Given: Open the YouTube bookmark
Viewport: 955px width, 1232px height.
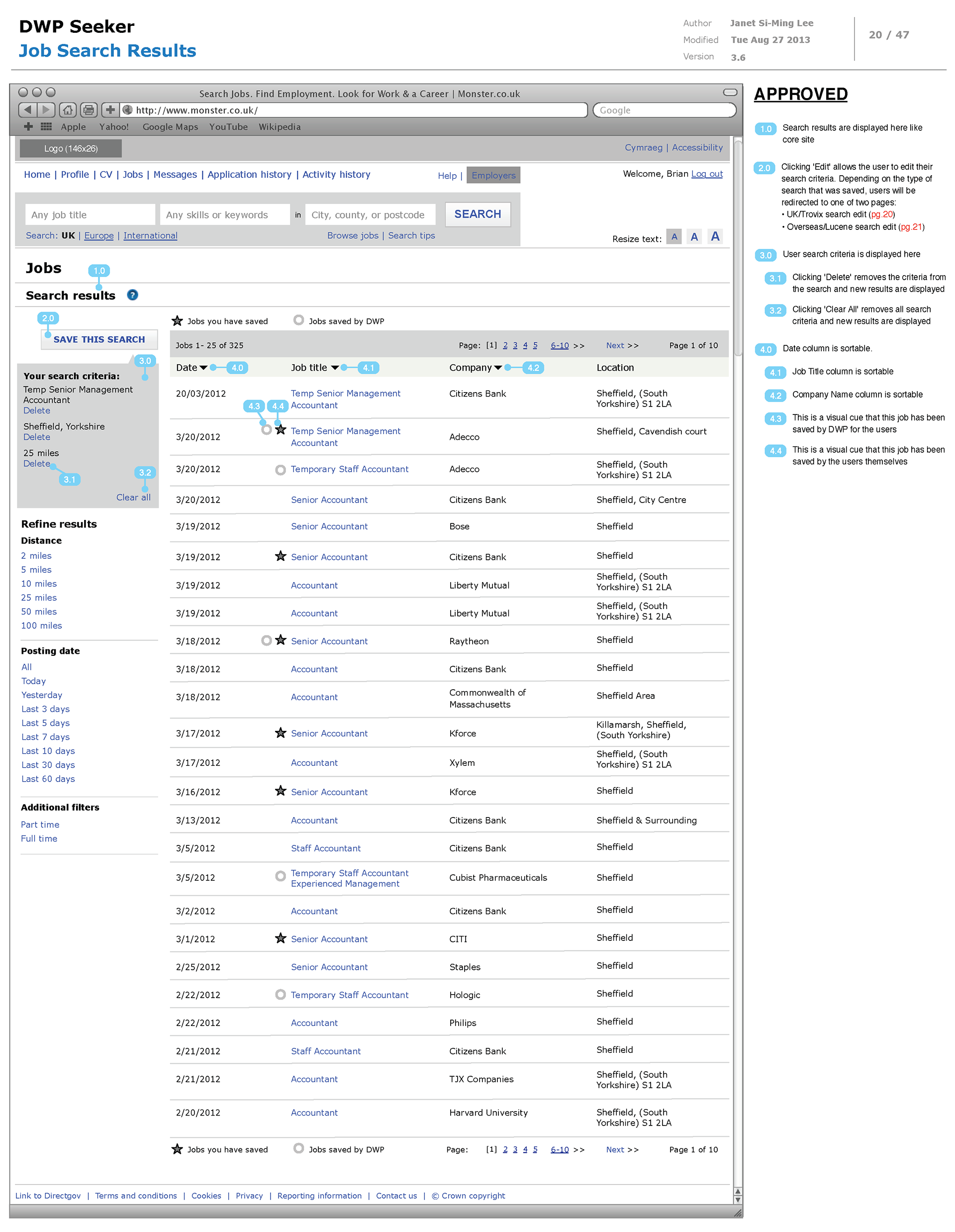Looking at the screenshot, I should [228, 127].
